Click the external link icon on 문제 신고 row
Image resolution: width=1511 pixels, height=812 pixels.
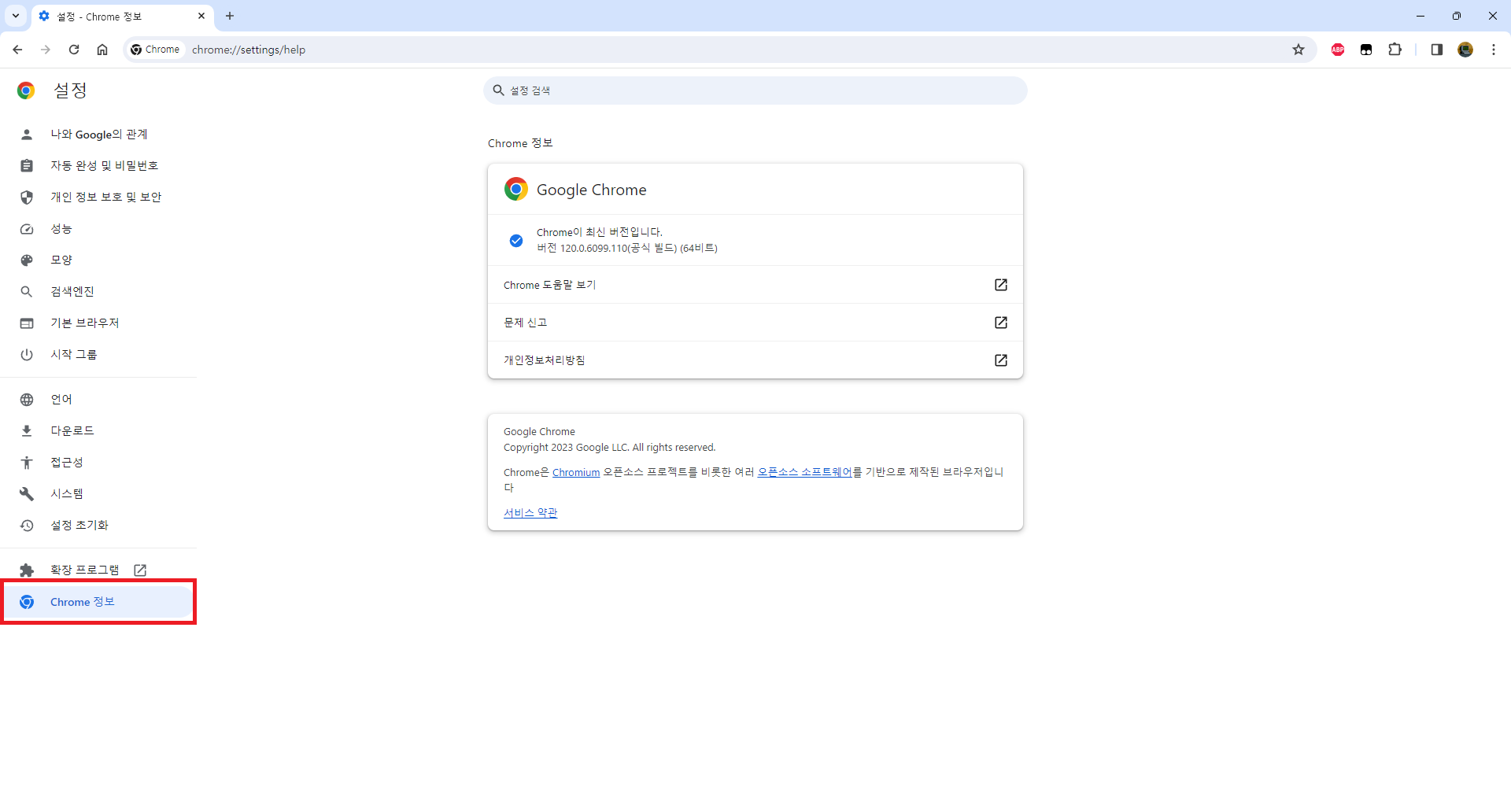point(1001,323)
